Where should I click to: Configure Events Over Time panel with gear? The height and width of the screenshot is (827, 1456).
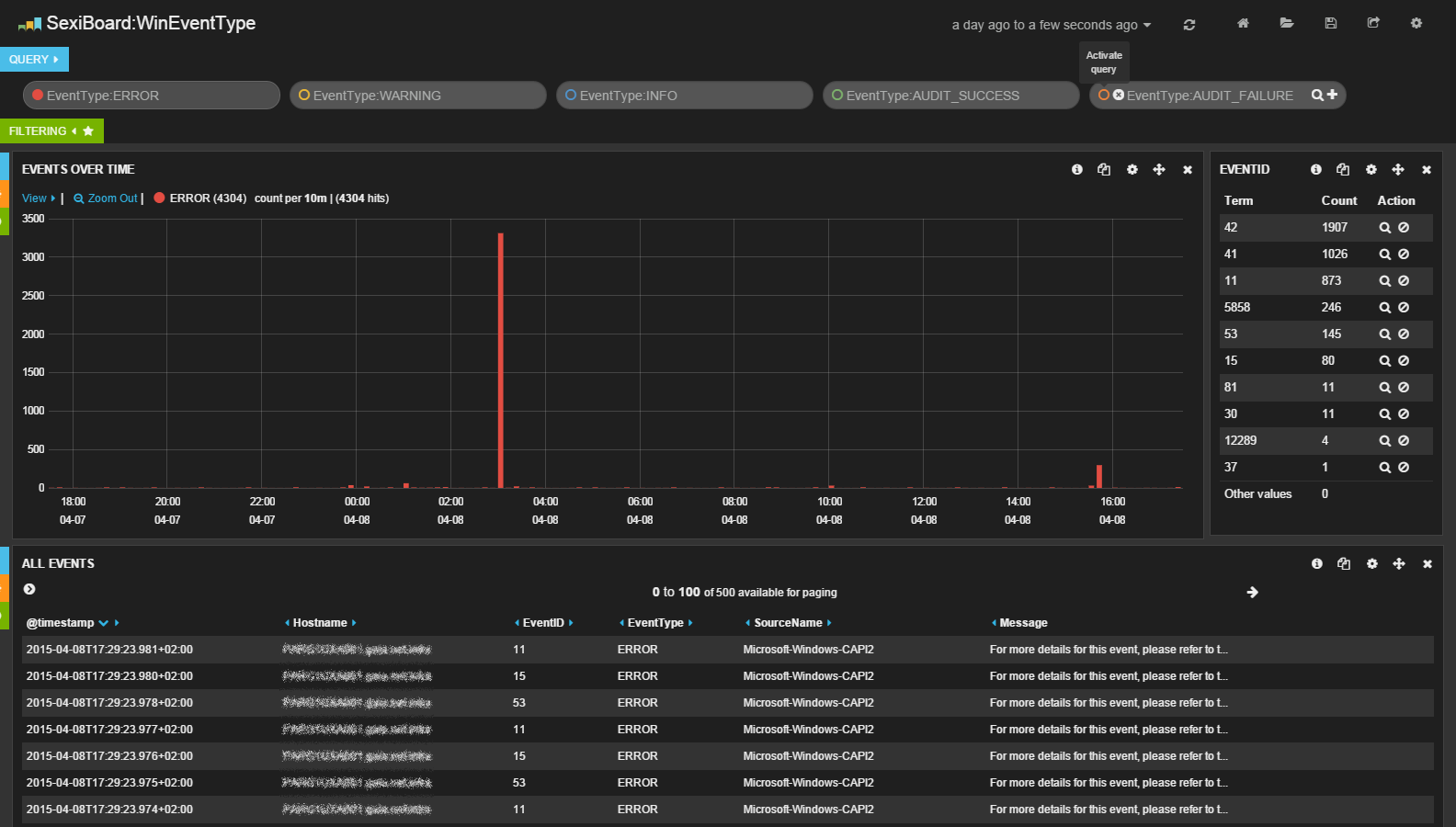tap(1132, 169)
